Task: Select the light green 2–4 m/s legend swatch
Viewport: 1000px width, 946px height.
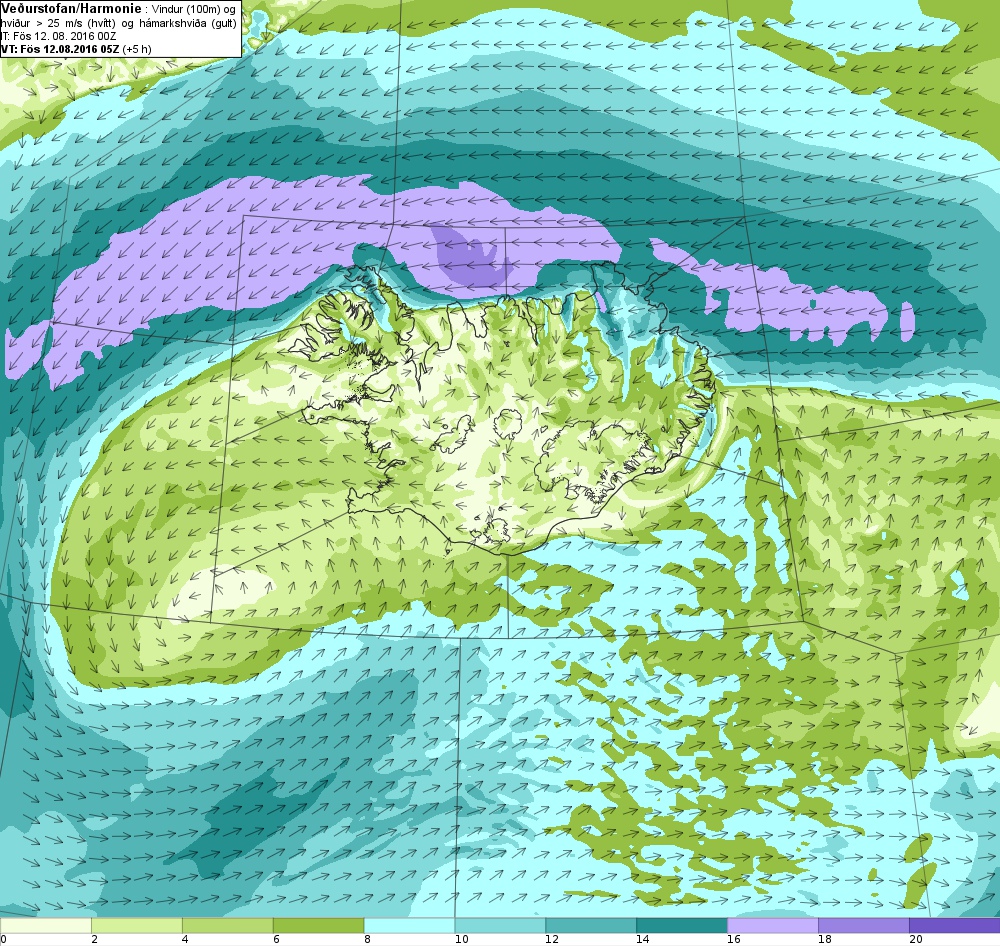Action: (137, 924)
